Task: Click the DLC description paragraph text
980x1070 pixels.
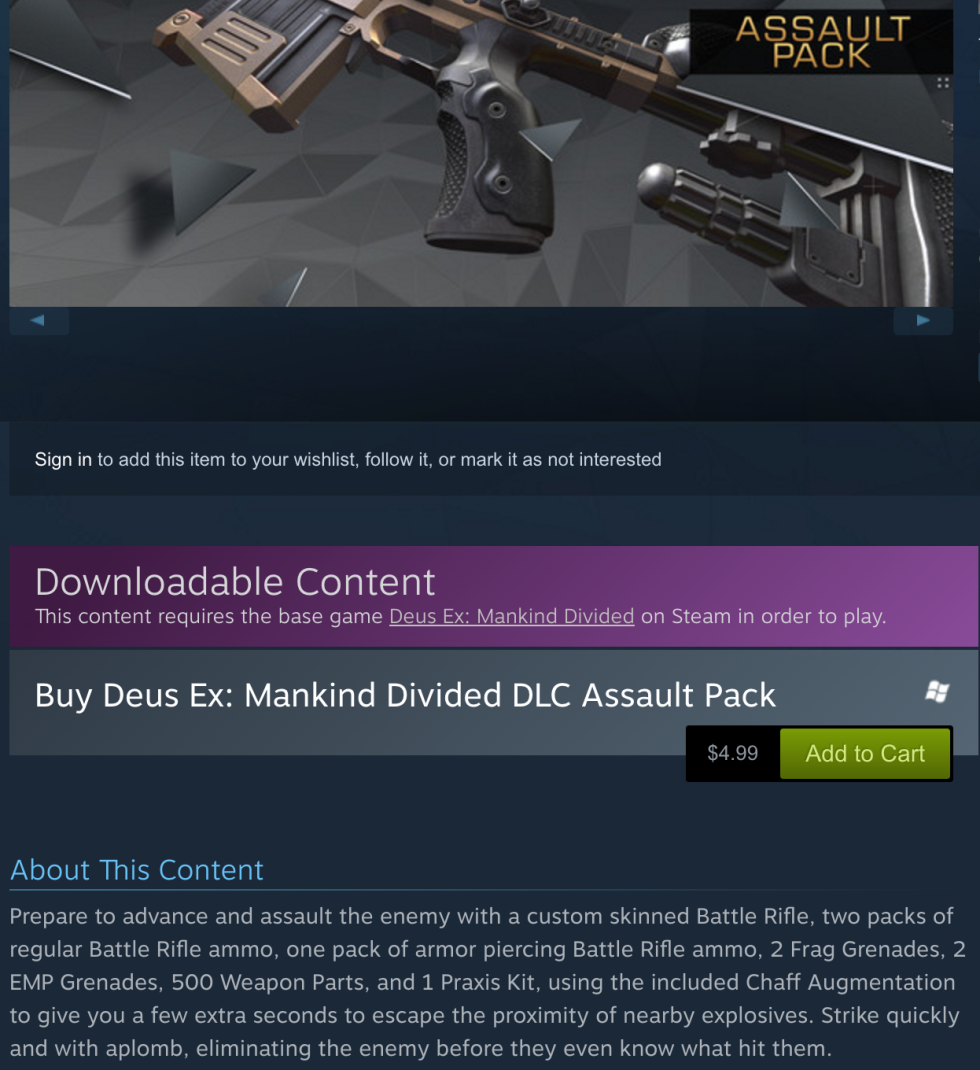Action: tap(487, 982)
